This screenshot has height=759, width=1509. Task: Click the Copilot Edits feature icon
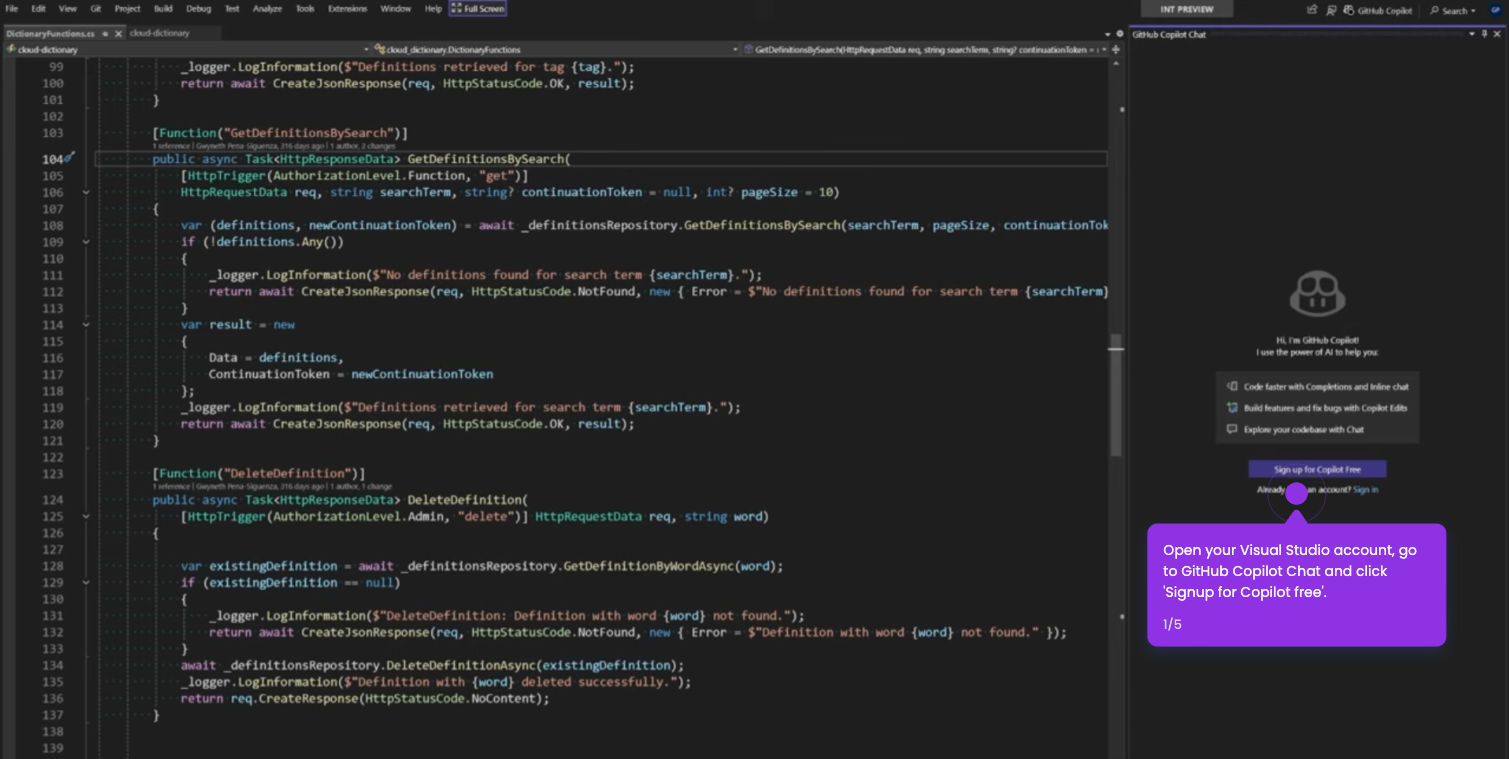(x=1232, y=408)
